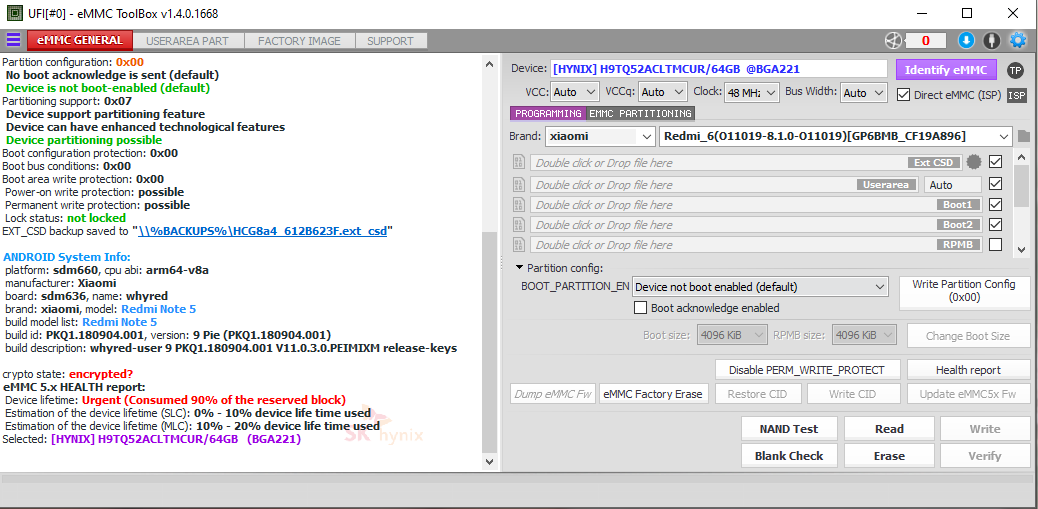
Task: Click log panel scroll down arrow
Action: tap(489, 461)
